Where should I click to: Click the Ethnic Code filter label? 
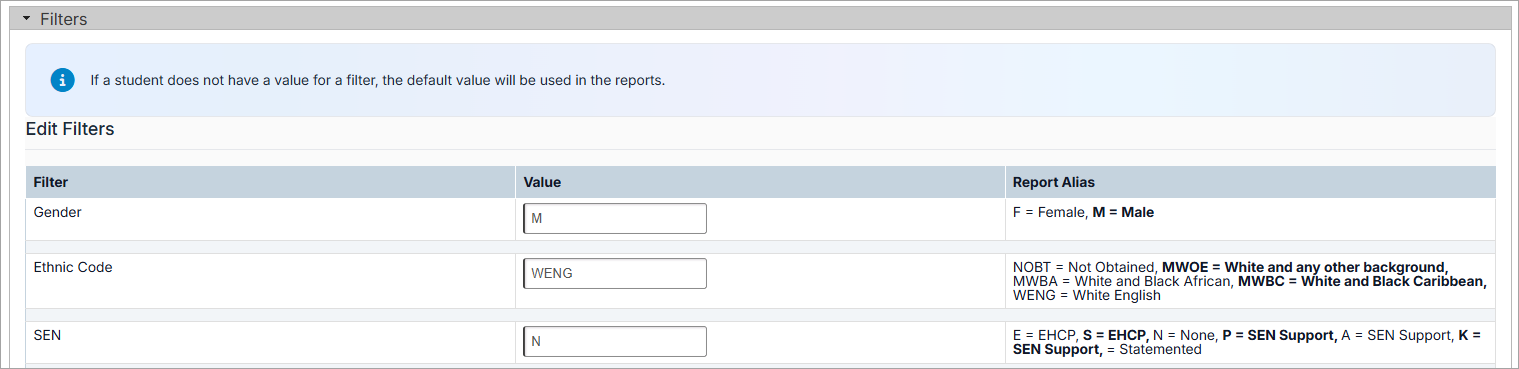coord(73,267)
